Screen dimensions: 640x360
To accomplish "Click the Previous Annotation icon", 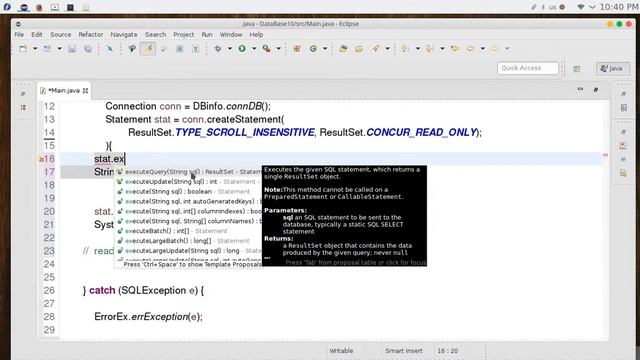I will click(429, 49).
